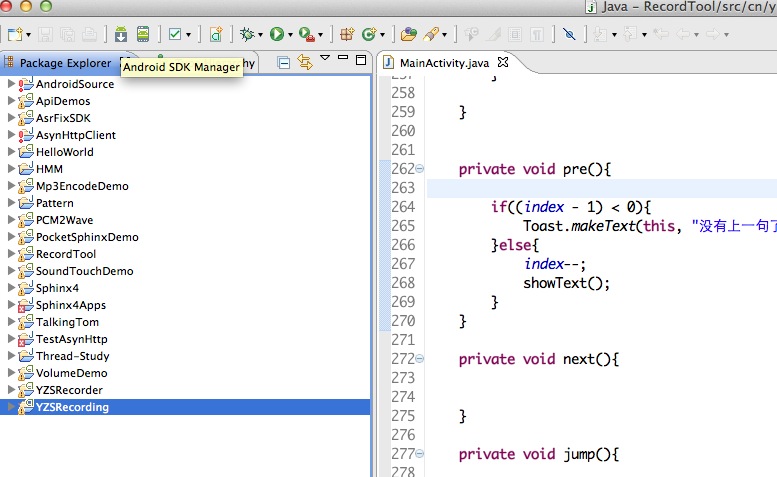Image resolution: width=777 pixels, height=477 pixels.
Task: Minimize the Package Explorer view
Action: [x=343, y=57]
